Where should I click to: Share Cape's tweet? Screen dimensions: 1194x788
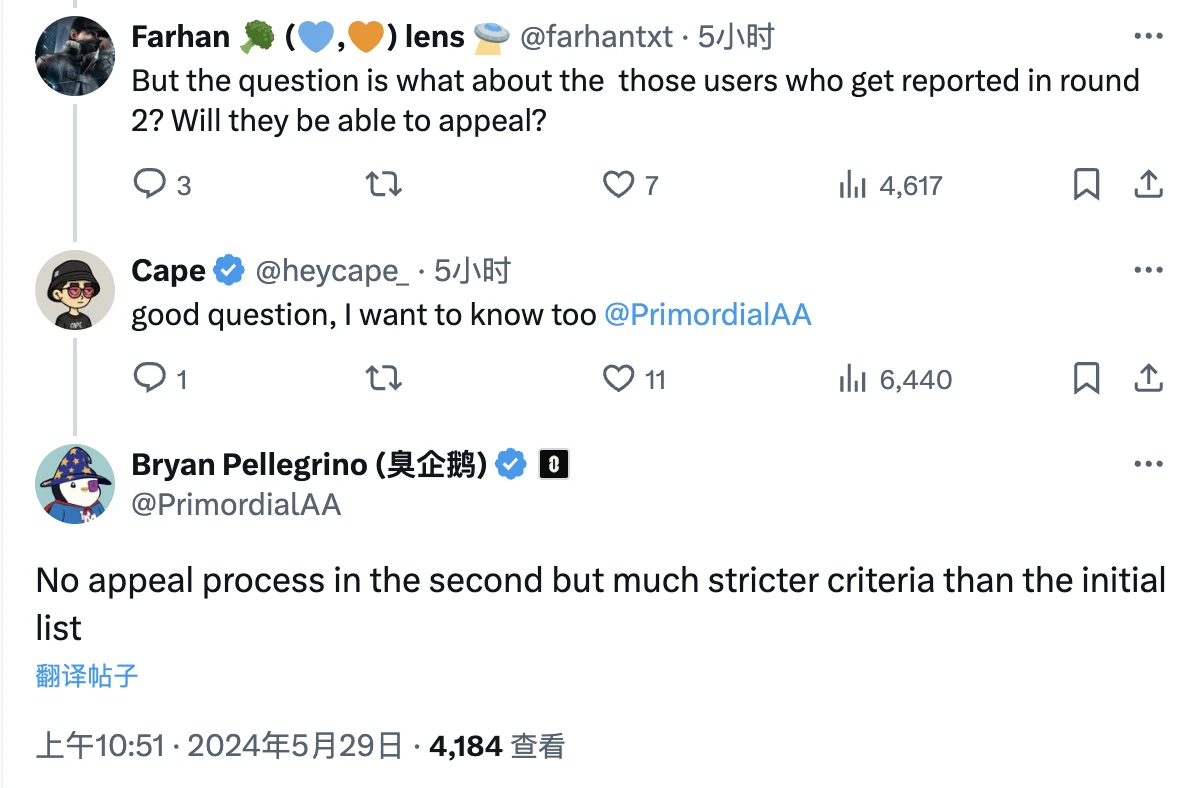(1148, 379)
